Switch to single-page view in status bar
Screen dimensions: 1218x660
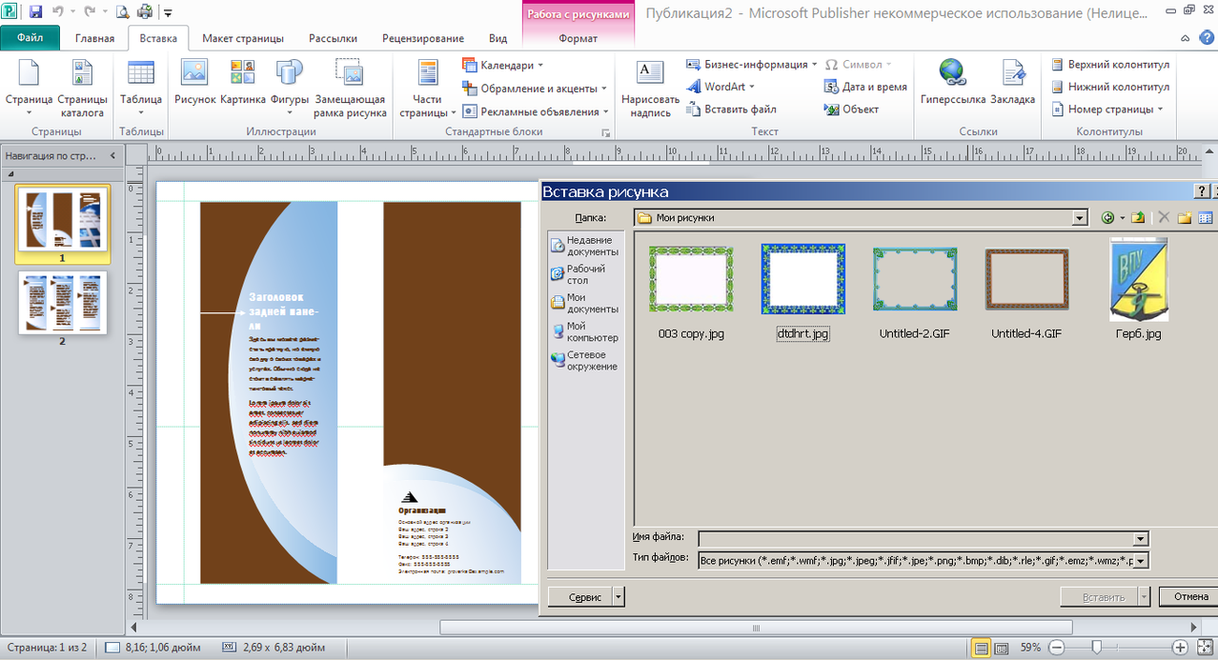pos(981,648)
